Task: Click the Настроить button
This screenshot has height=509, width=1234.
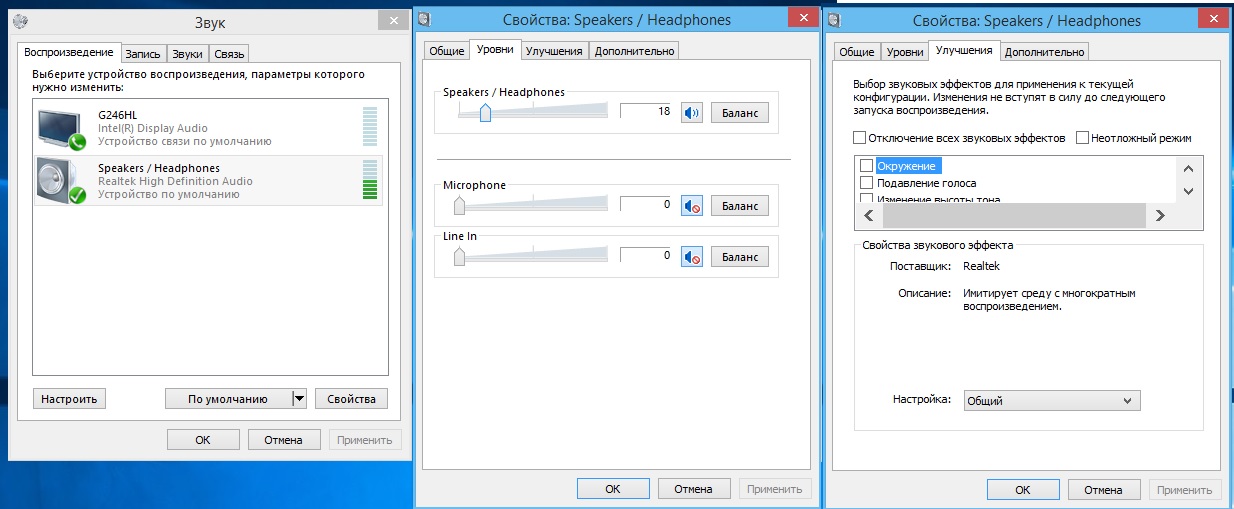Action: (69, 399)
